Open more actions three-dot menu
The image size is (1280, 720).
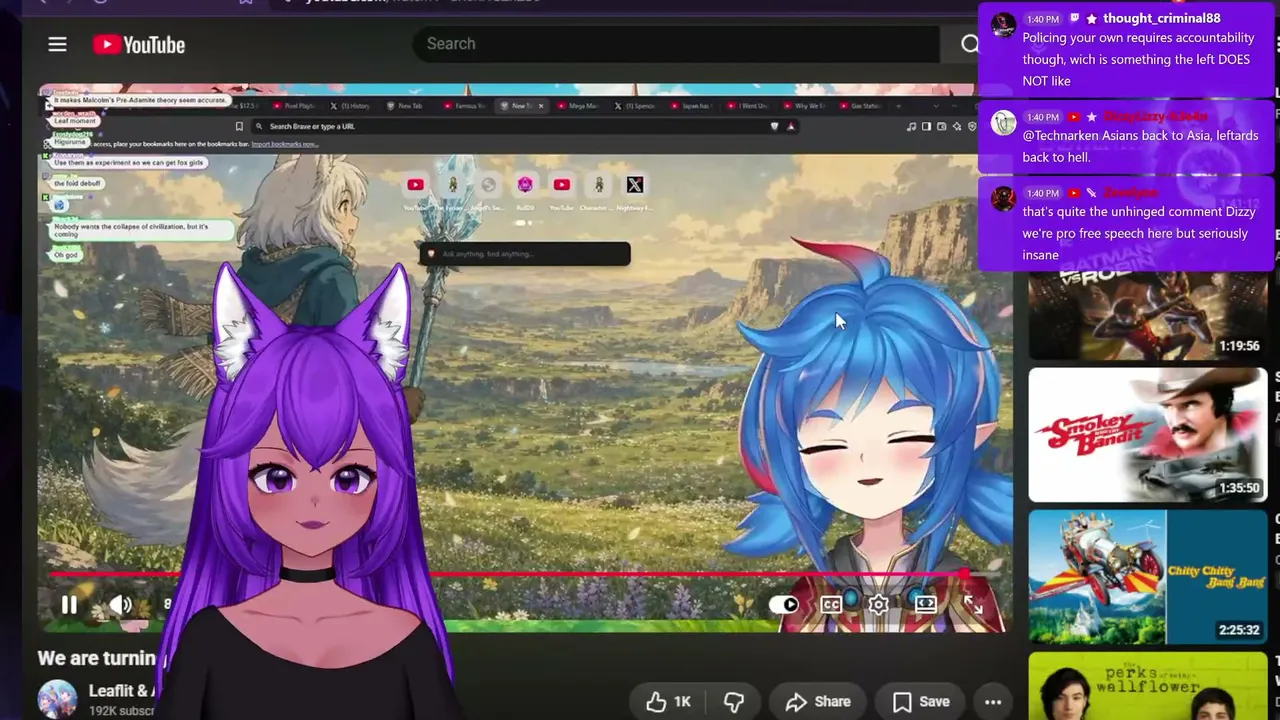pos(993,702)
